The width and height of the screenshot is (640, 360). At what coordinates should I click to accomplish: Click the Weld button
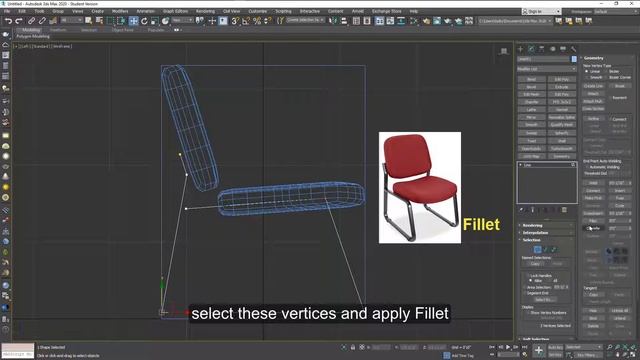[593, 183]
